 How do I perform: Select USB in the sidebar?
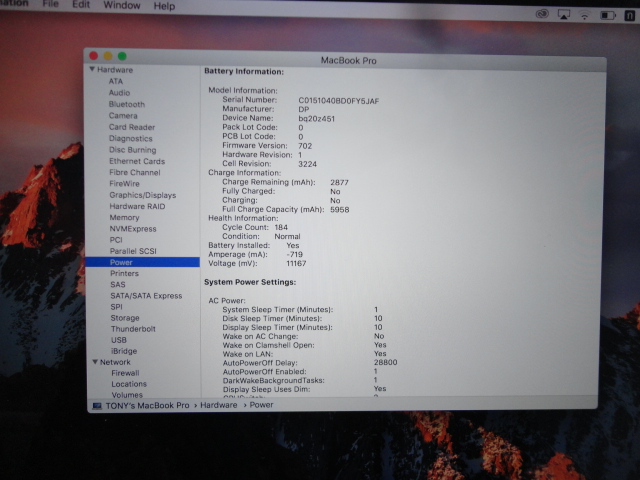tap(119, 340)
